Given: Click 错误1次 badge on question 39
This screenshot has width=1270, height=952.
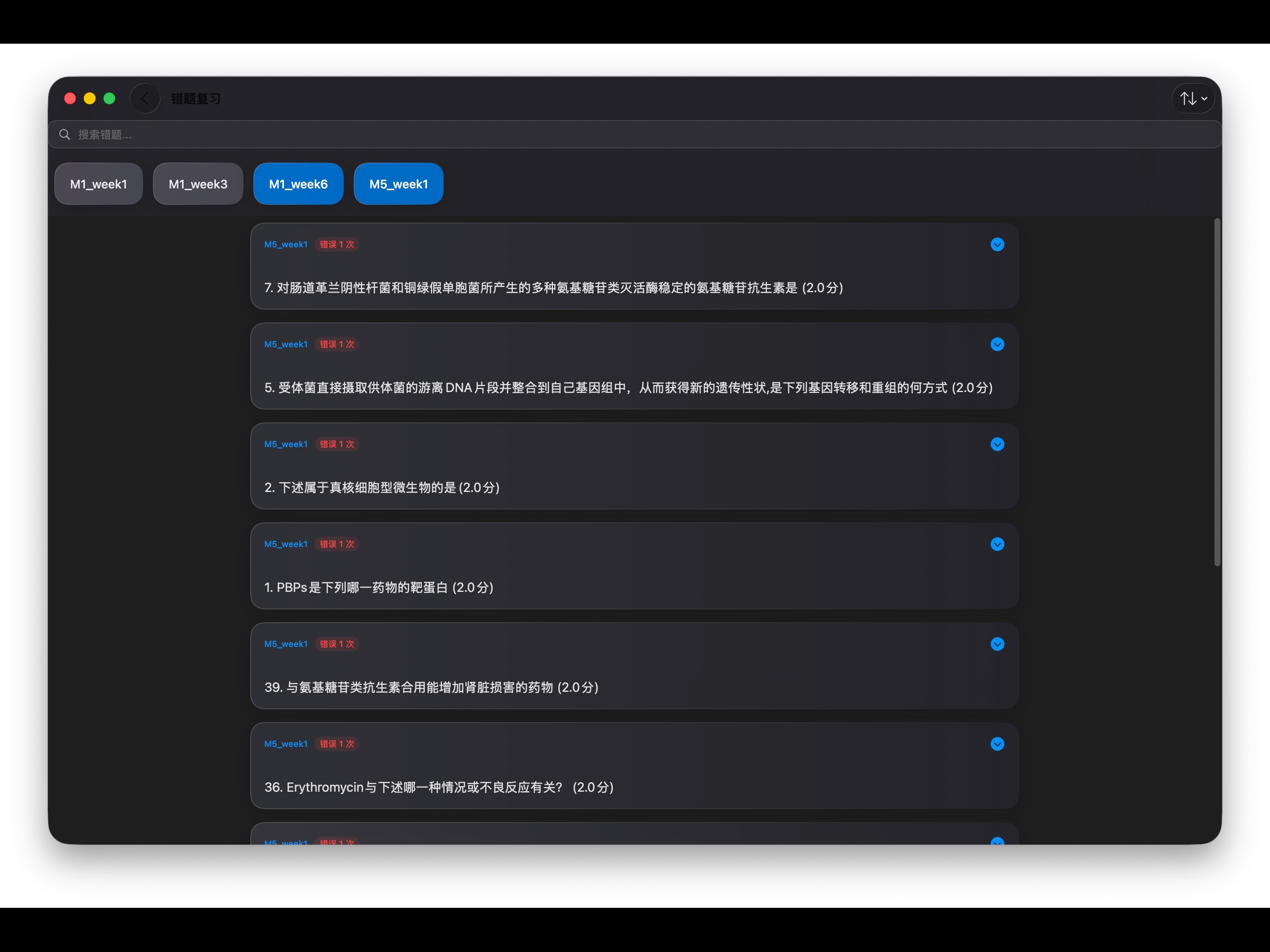Looking at the screenshot, I should 337,644.
